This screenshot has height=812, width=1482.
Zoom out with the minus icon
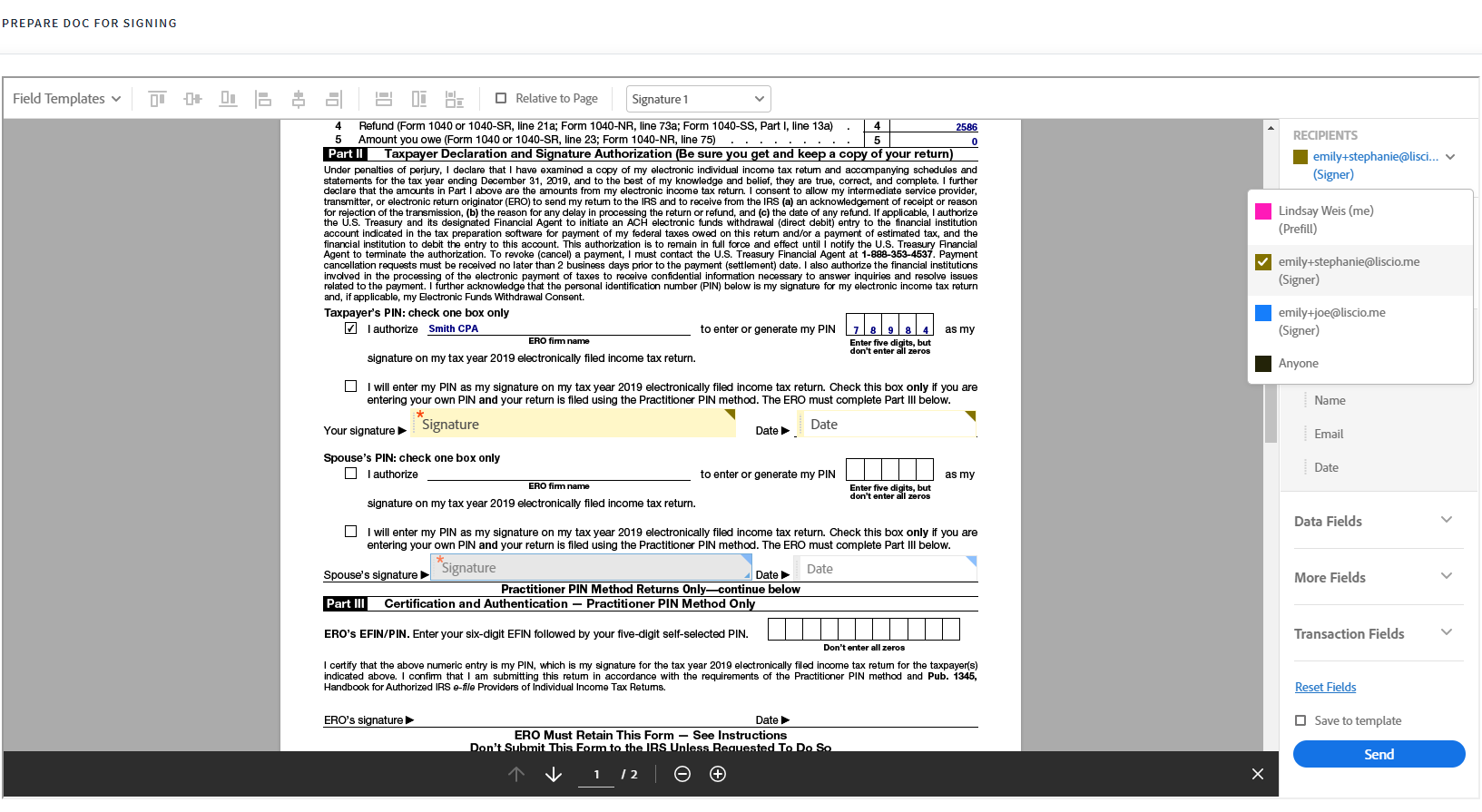click(x=682, y=774)
